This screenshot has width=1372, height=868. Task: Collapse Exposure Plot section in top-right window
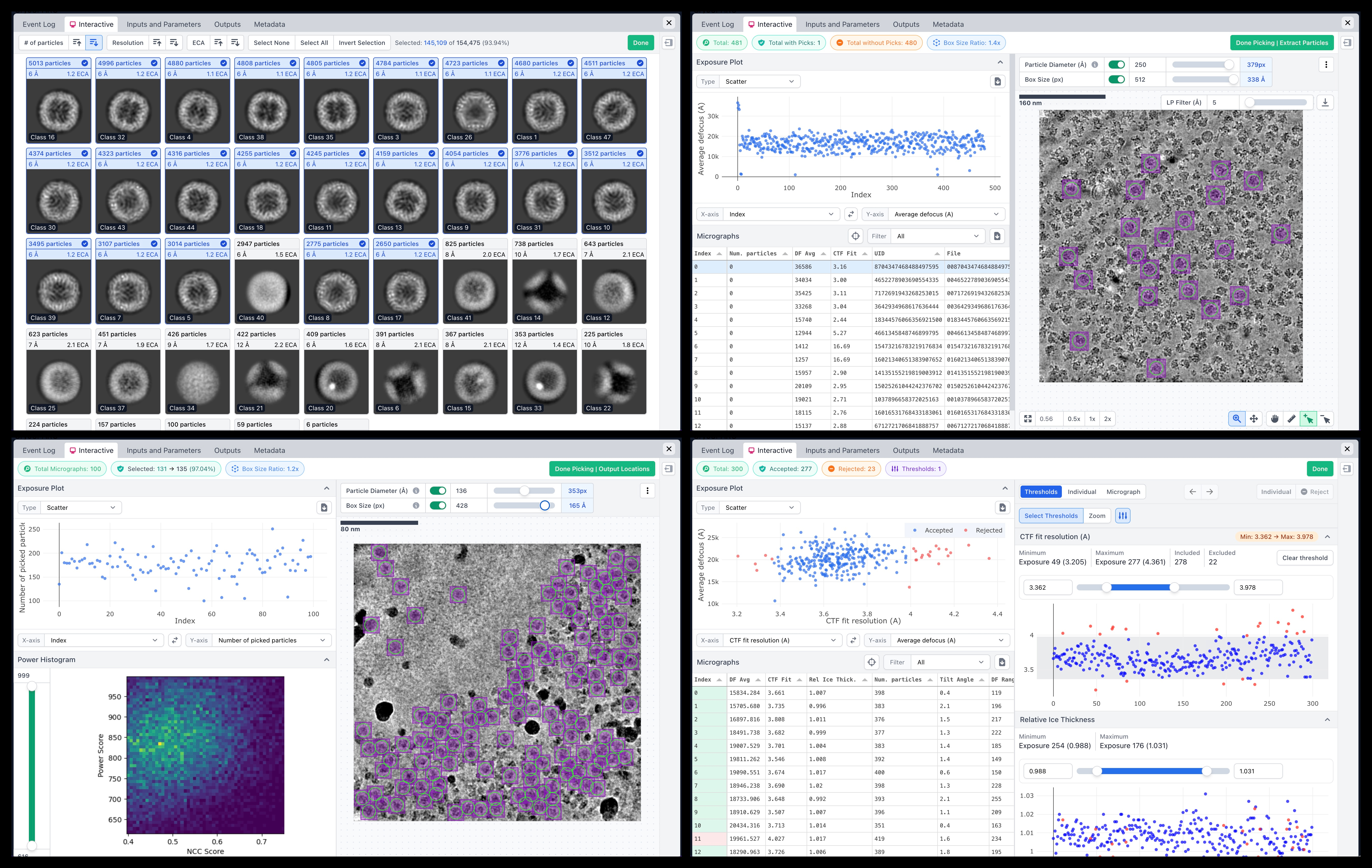[1000, 62]
